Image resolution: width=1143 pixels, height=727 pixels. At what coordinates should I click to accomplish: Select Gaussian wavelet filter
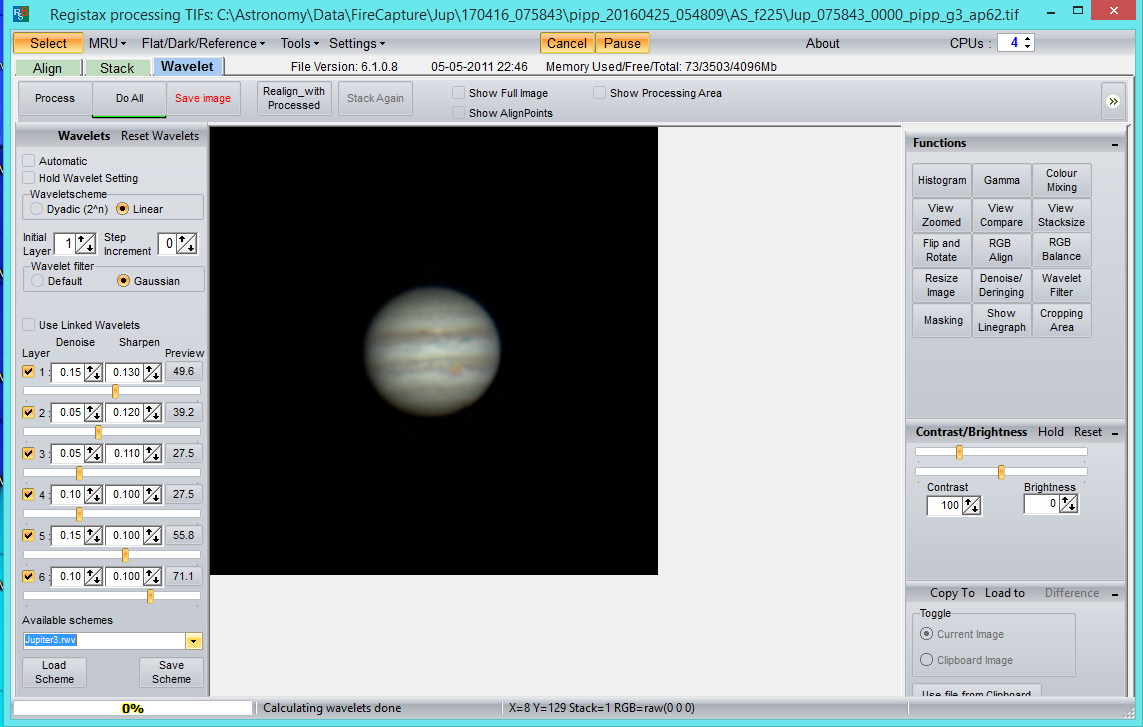click(123, 281)
